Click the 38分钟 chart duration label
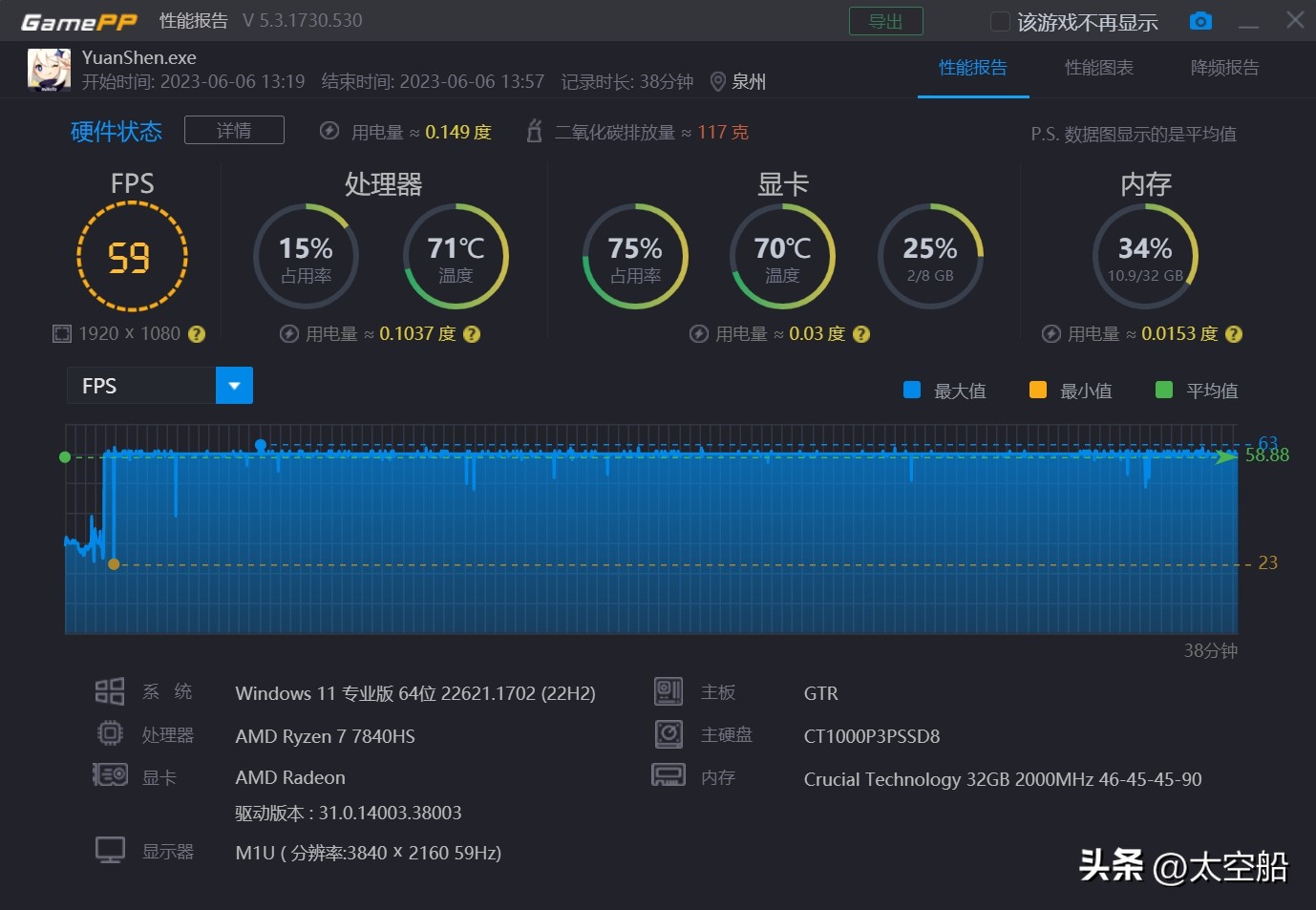This screenshot has height=910, width=1316. (x=1211, y=650)
